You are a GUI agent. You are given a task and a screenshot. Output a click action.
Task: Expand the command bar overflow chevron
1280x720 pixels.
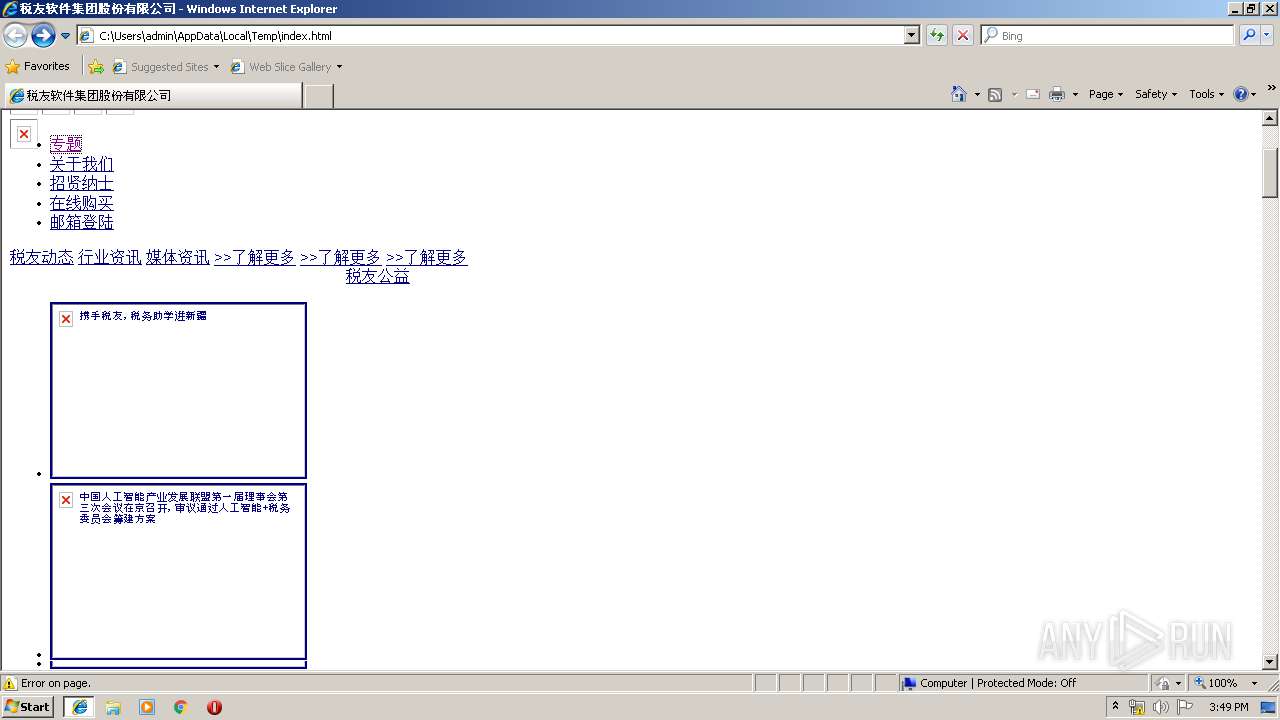click(x=1271, y=88)
